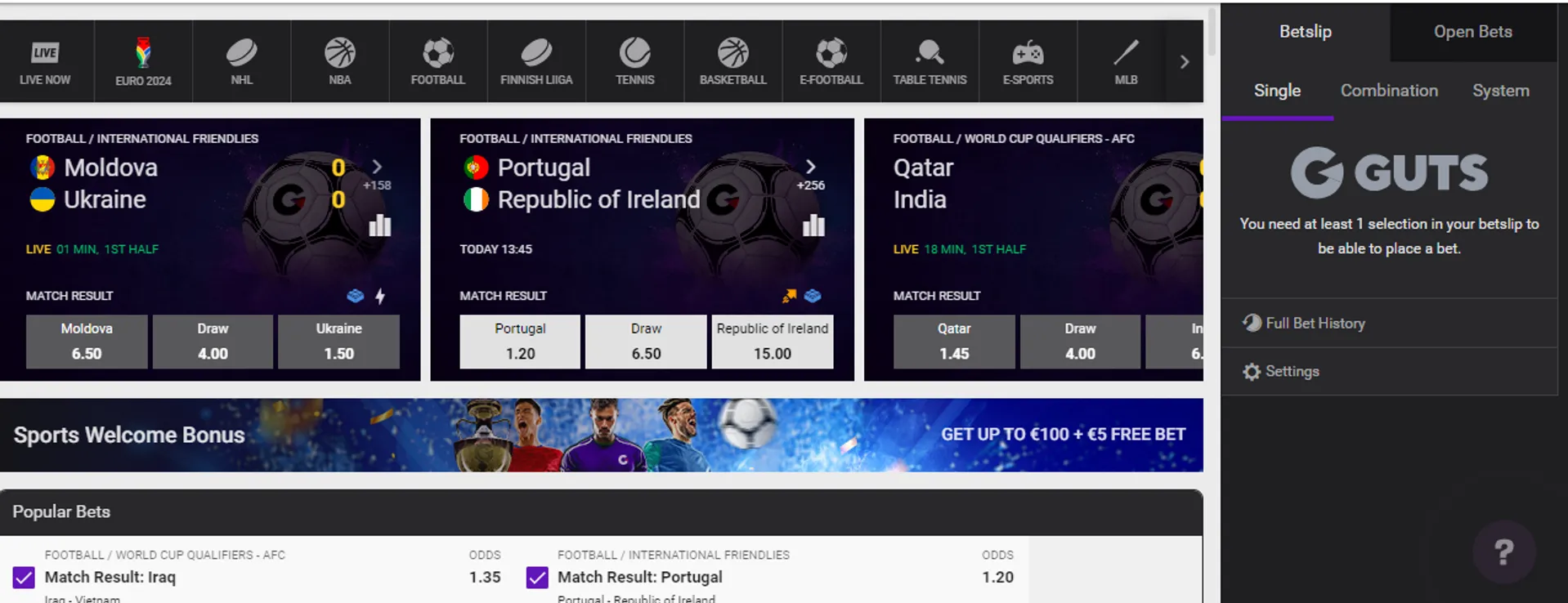Open the E-Football category
Image resolution: width=1568 pixels, height=603 pixels.
[x=831, y=61]
